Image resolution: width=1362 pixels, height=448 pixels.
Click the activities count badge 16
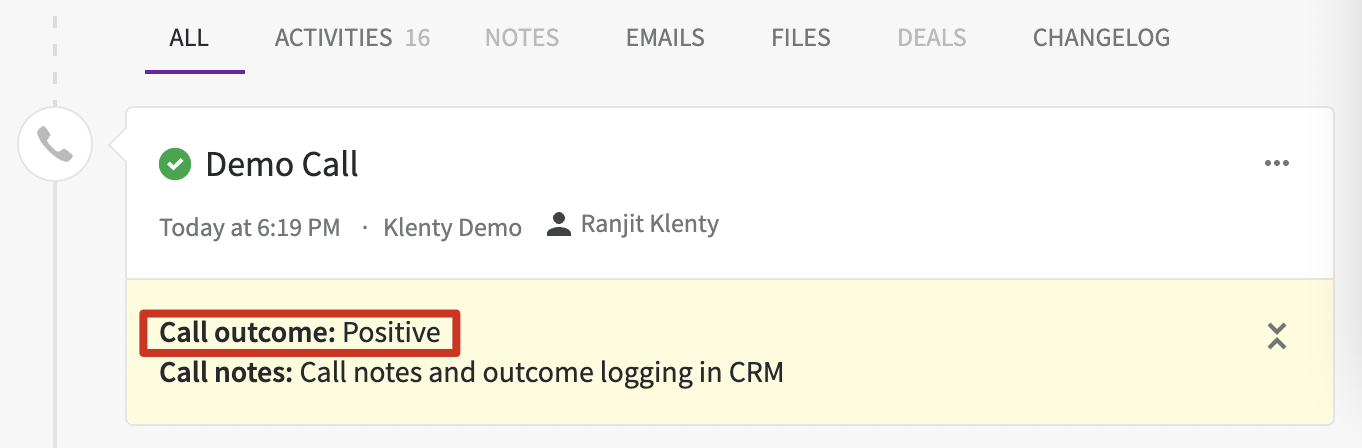[x=417, y=38]
